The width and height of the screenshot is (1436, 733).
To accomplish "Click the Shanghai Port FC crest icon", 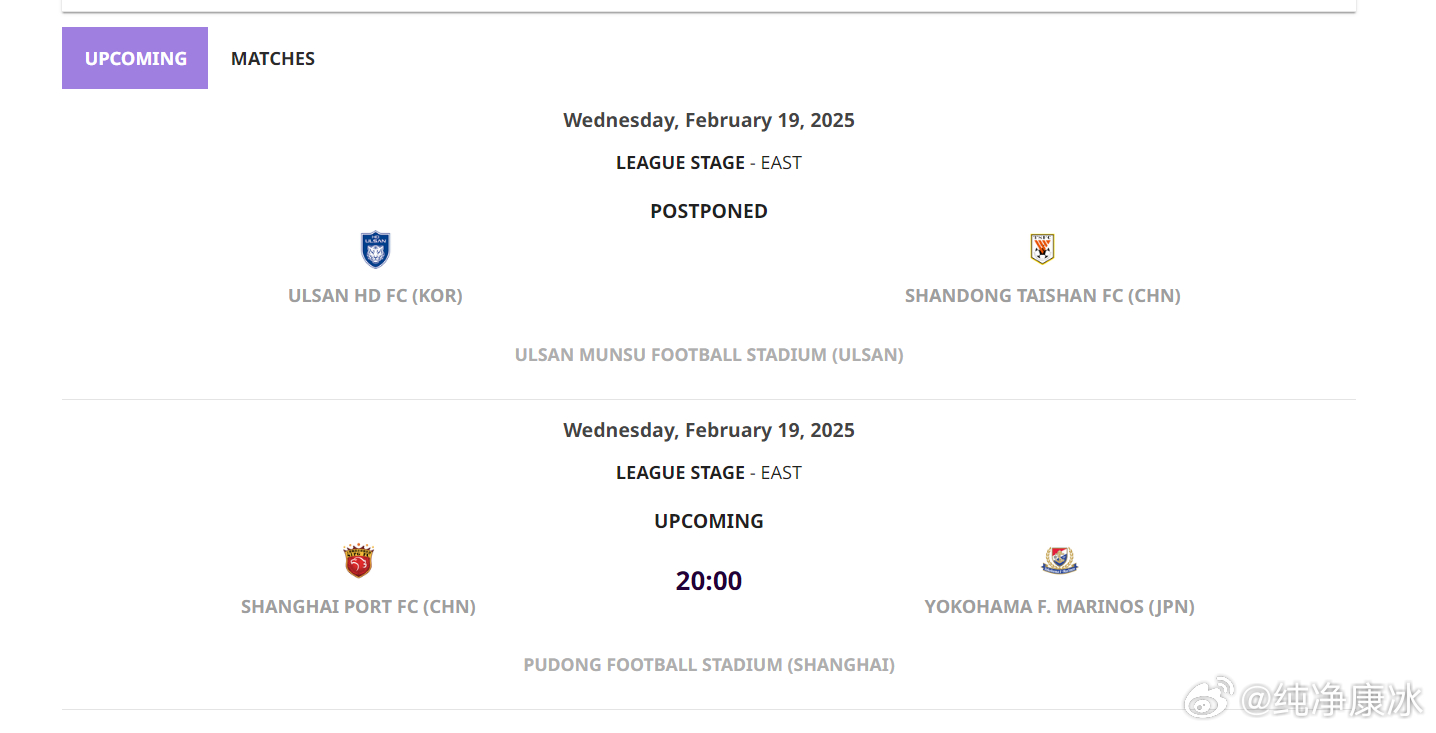I will point(358,561).
